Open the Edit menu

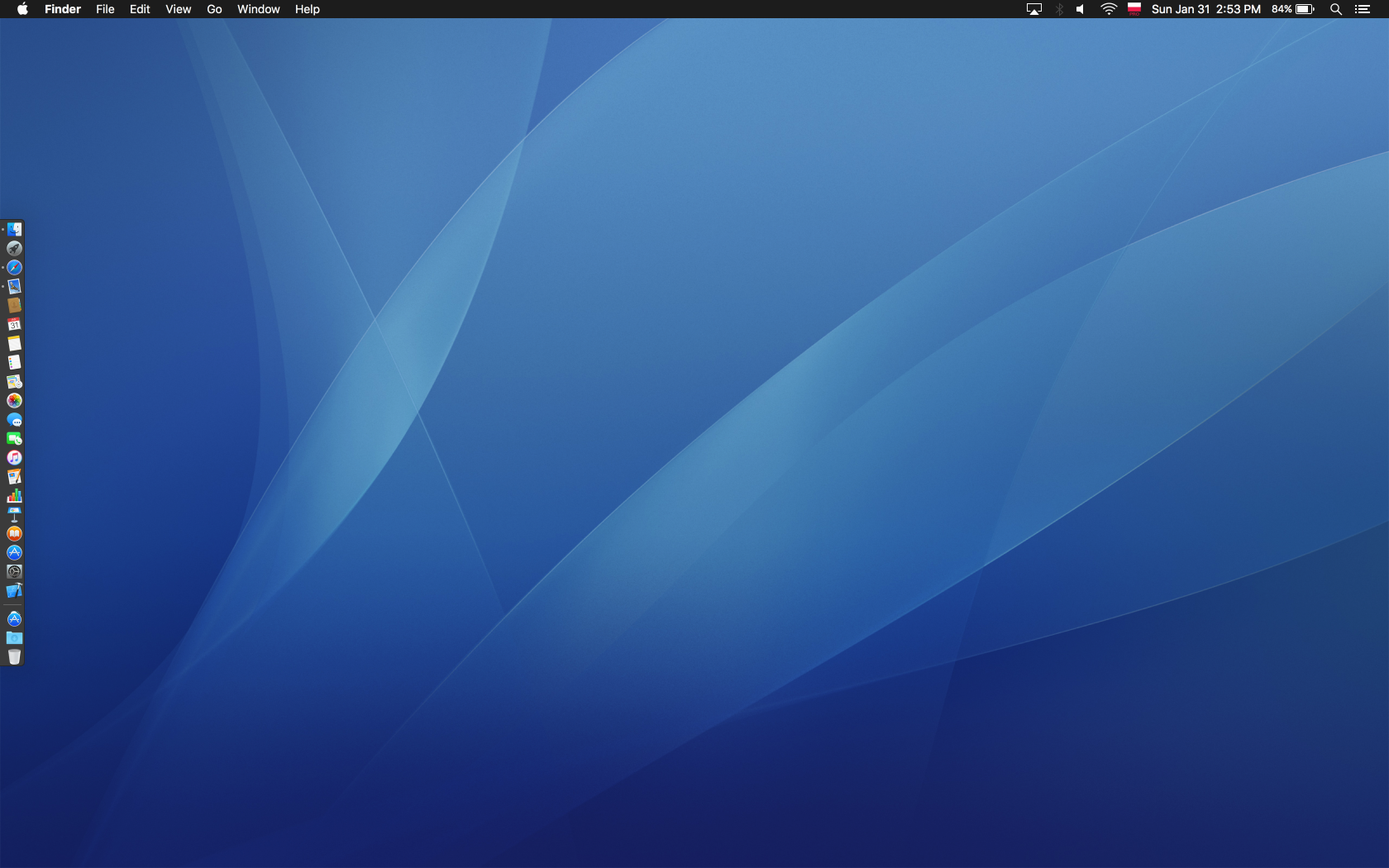(x=140, y=9)
